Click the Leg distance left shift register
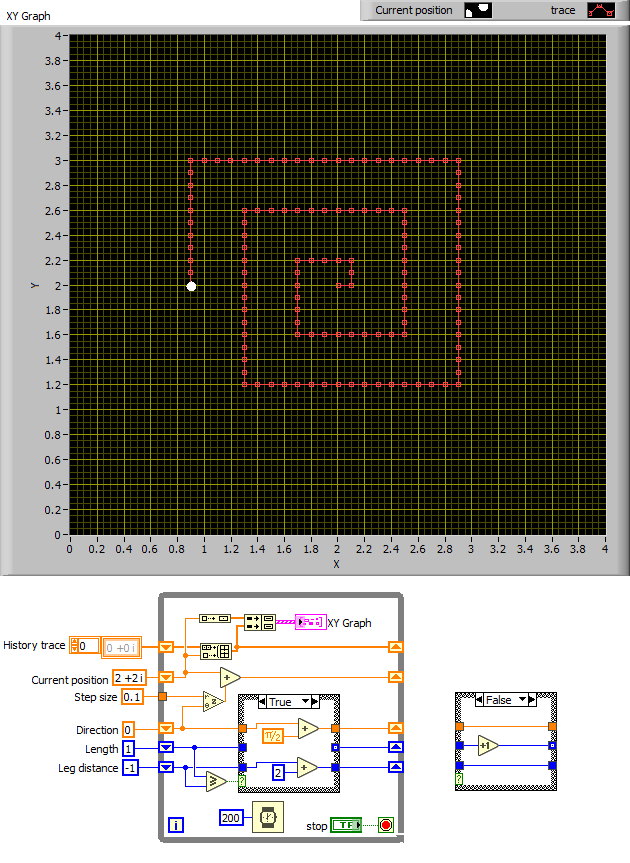This screenshot has height=863, width=630. click(x=166, y=767)
